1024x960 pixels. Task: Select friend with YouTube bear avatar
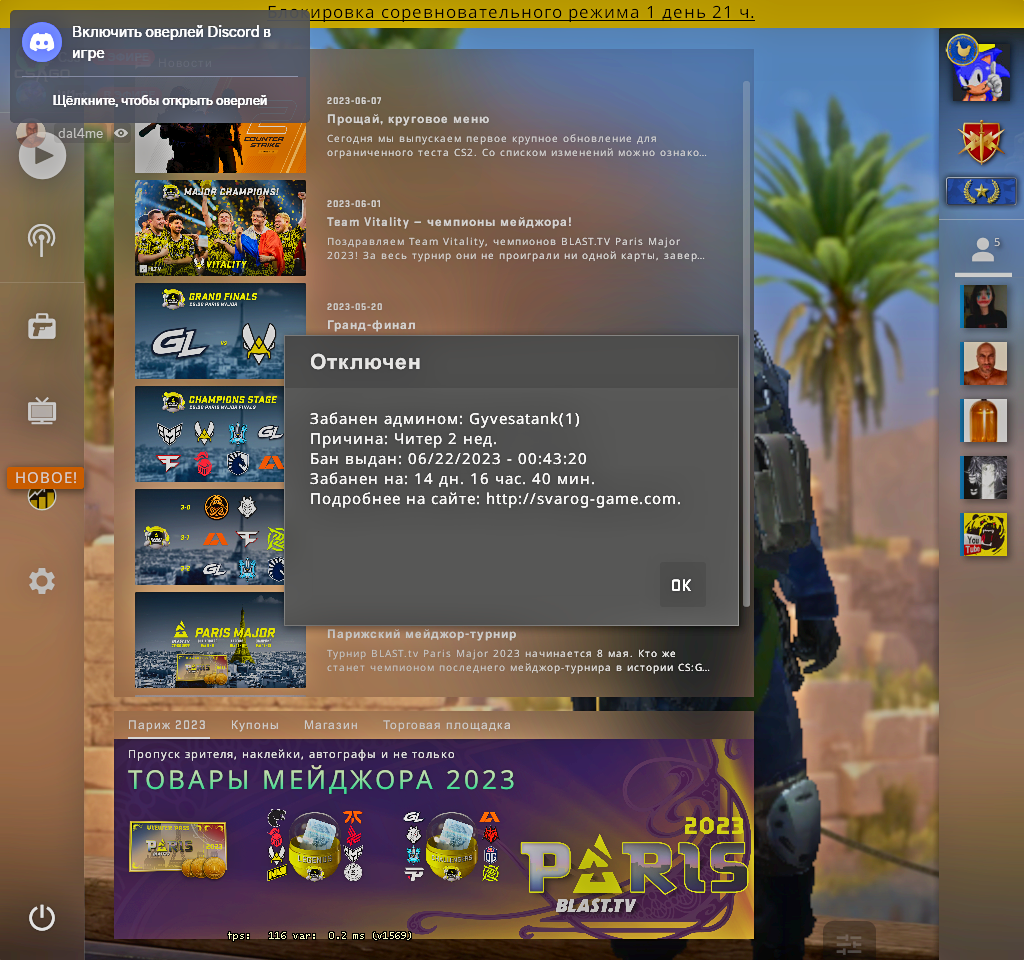click(984, 534)
